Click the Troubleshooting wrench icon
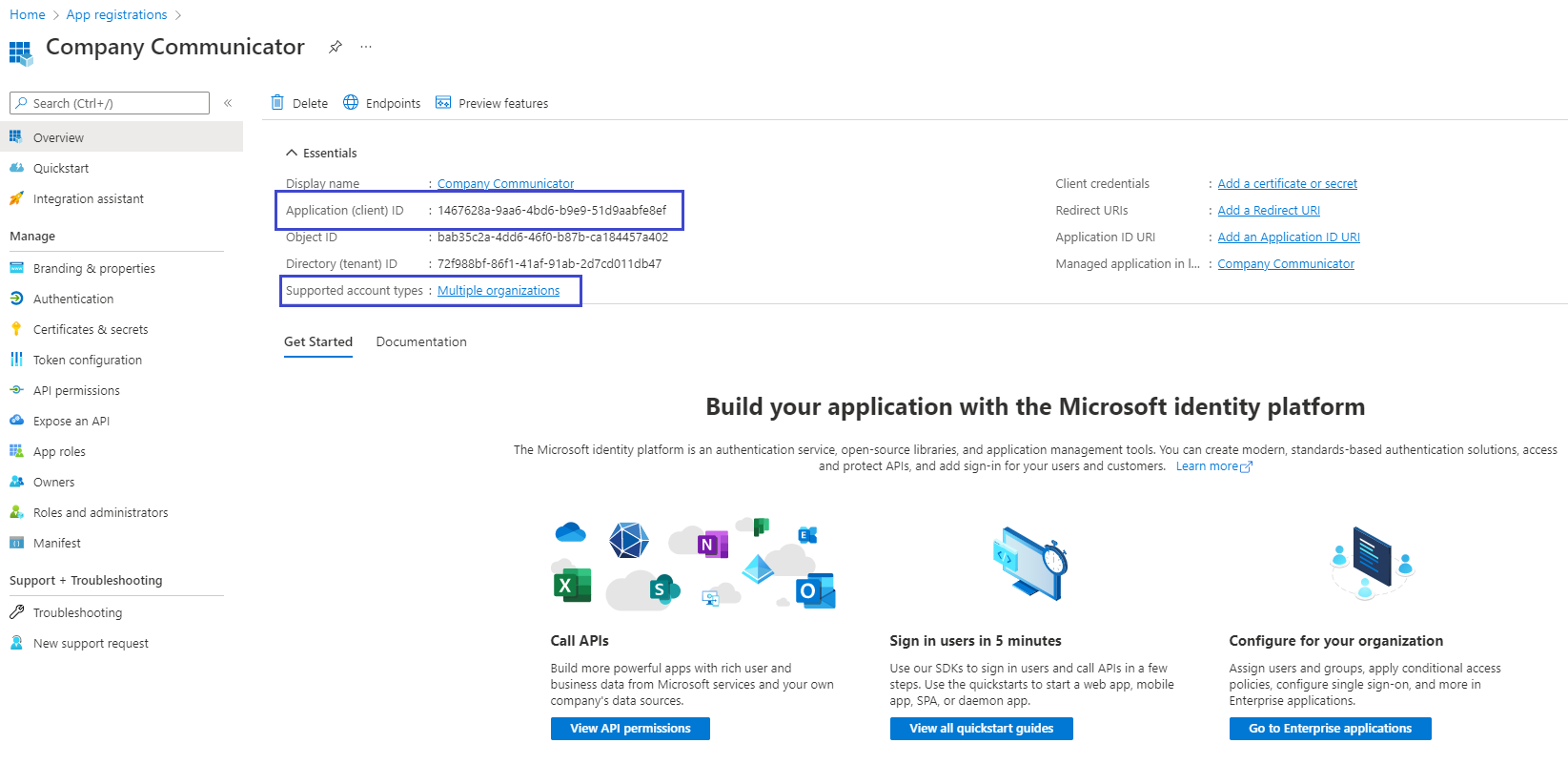Screen dimensions: 1568x764 point(16,612)
